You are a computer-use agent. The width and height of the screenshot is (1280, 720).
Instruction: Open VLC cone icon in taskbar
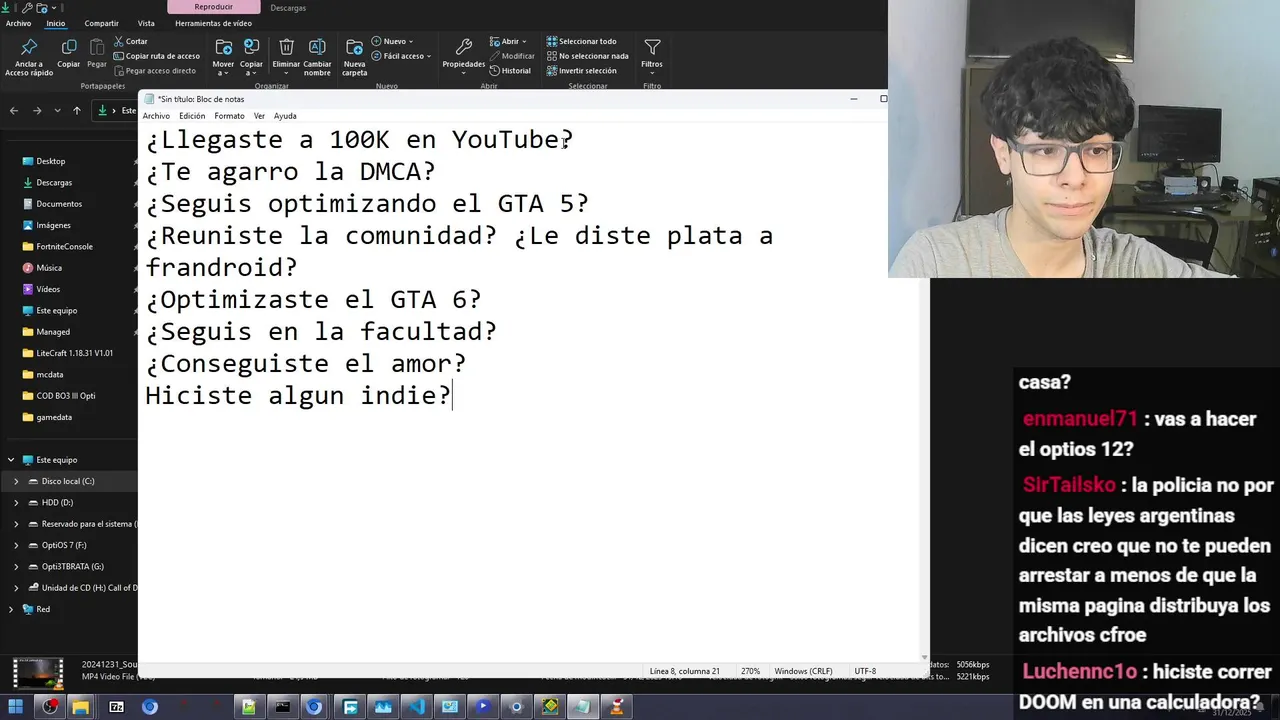click(617, 707)
